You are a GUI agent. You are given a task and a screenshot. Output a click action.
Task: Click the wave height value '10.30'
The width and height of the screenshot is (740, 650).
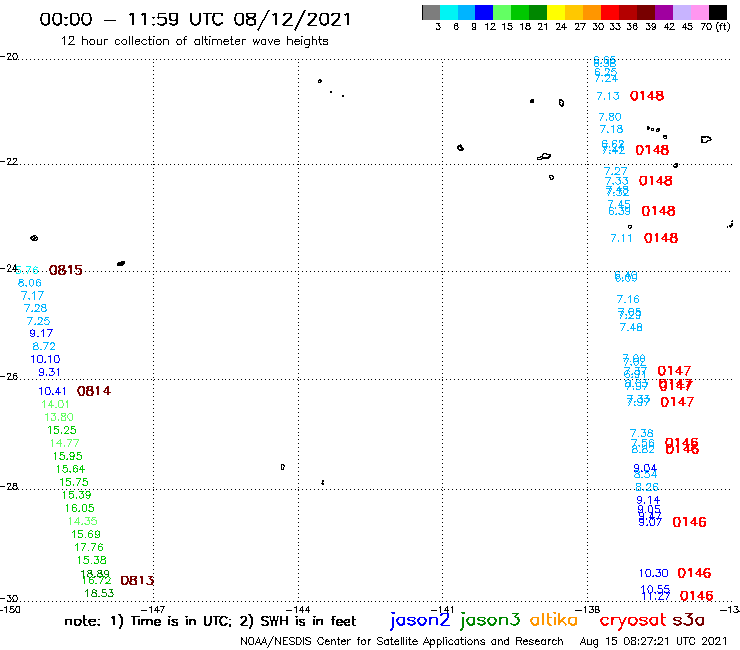pyautogui.click(x=654, y=573)
